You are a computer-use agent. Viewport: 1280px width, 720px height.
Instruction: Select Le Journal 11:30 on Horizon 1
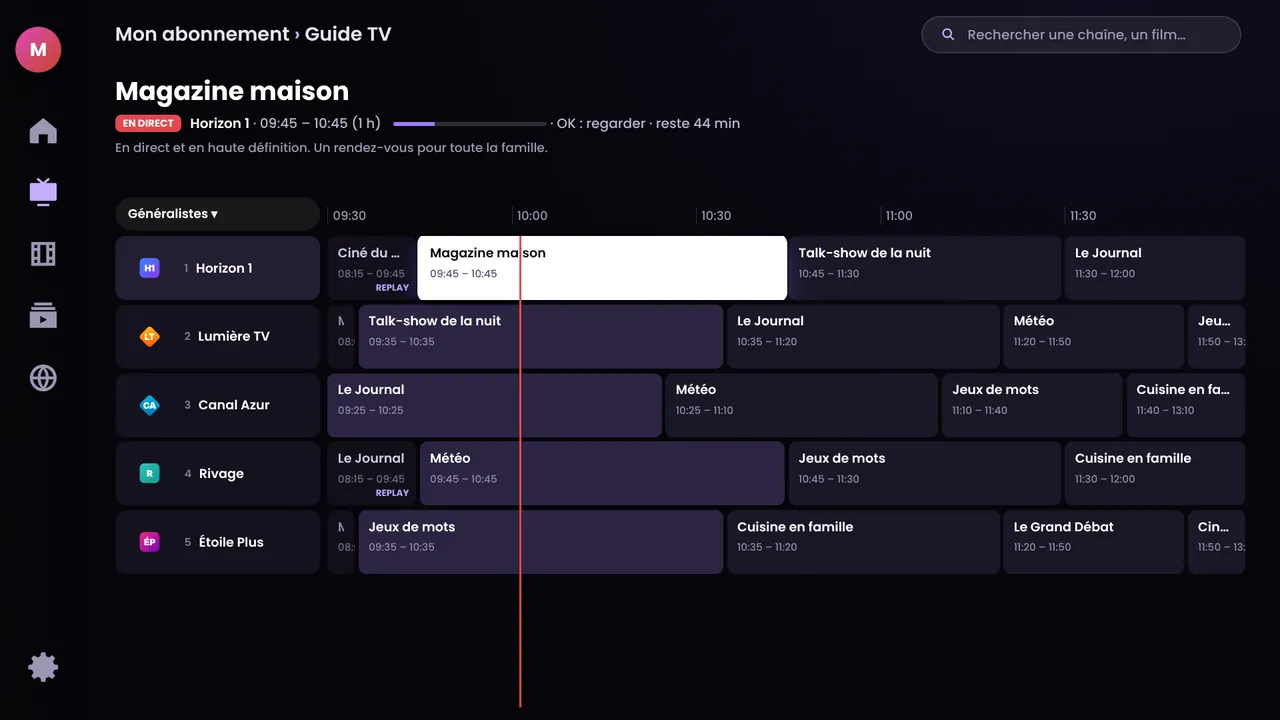pos(1155,268)
